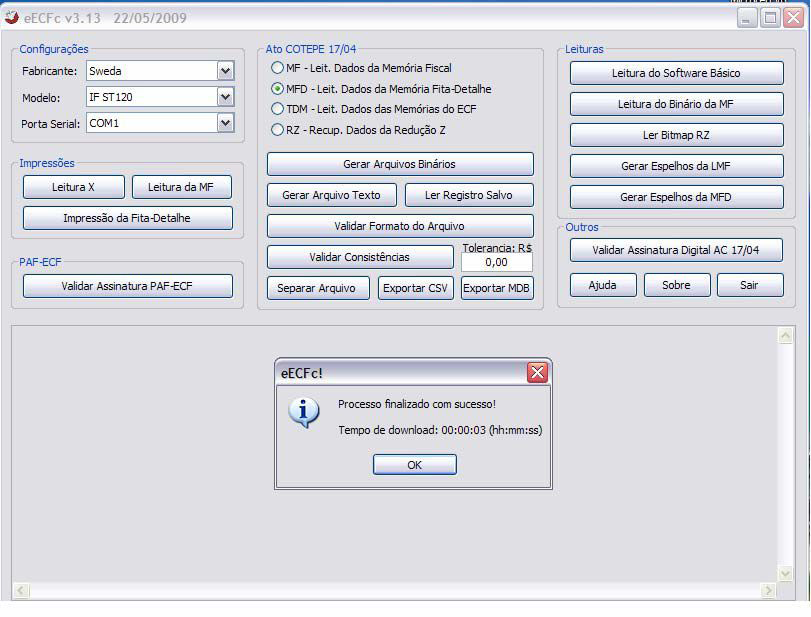Select TDM - Leit. Dados das Memórias do ECF
Screen dimensions: 811x617
278,109
